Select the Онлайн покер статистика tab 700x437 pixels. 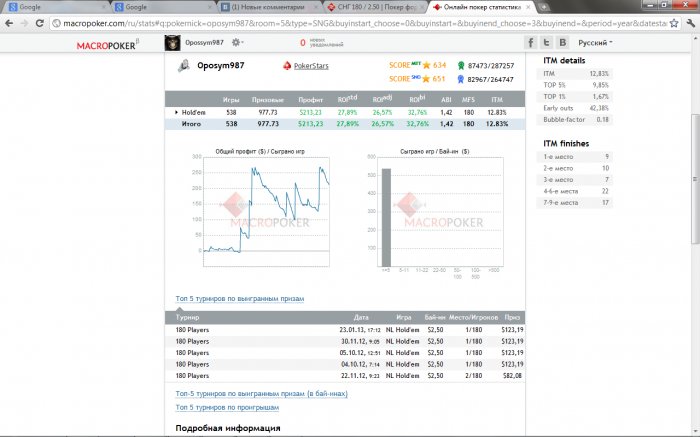(480, 7)
